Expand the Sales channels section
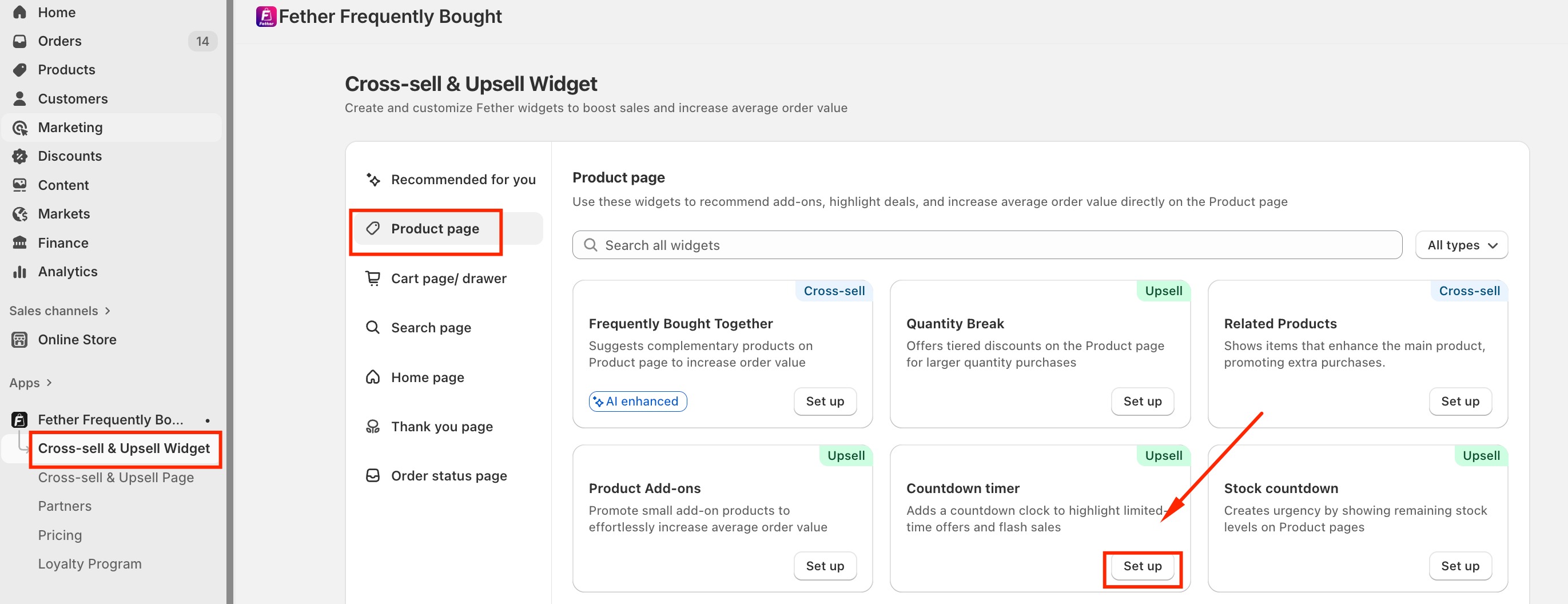1568x604 pixels. point(59,311)
